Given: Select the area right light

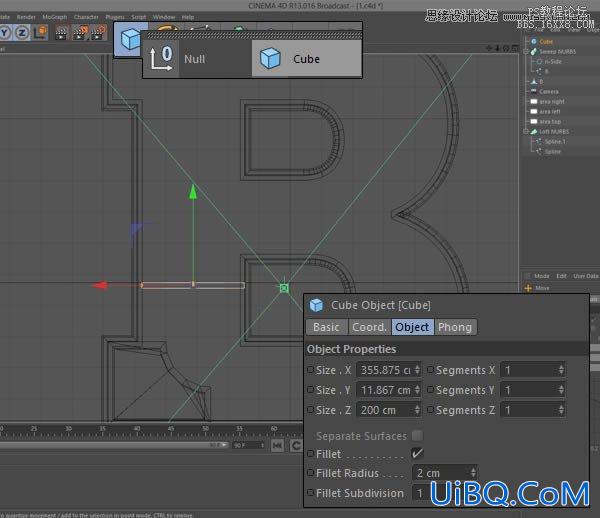Looking at the screenshot, I should [552, 101].
